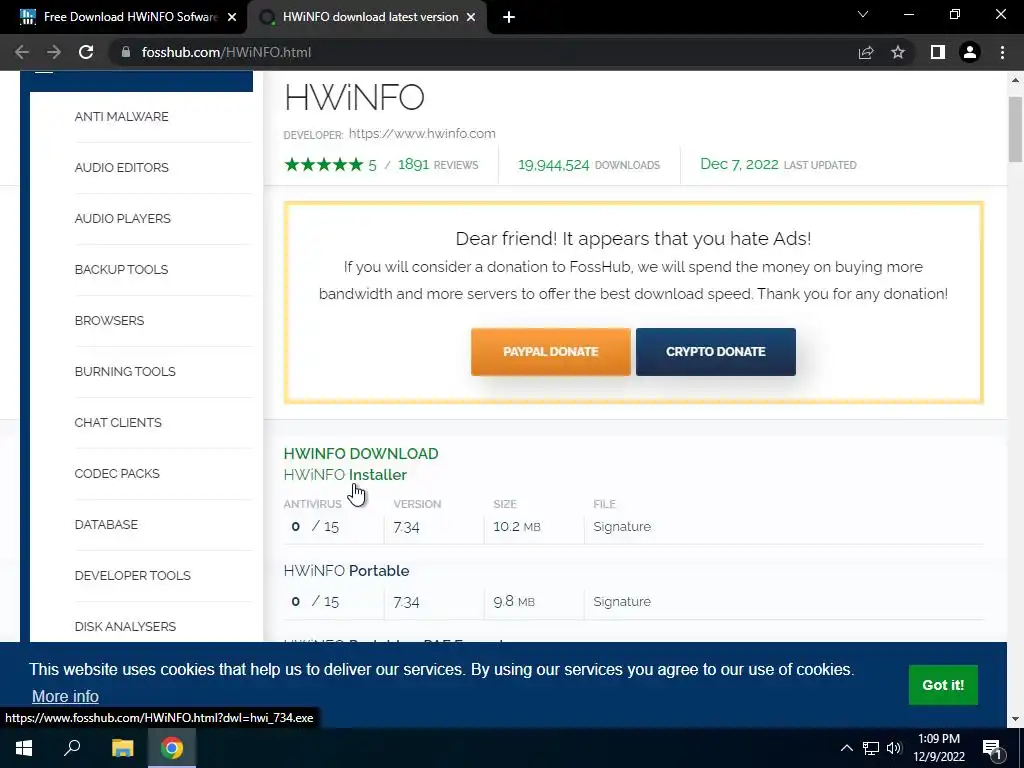Viewport: 1024px width, 768px height.
Task: Open Signature file for HWiNFO Installer
Action: pos(622,526)
